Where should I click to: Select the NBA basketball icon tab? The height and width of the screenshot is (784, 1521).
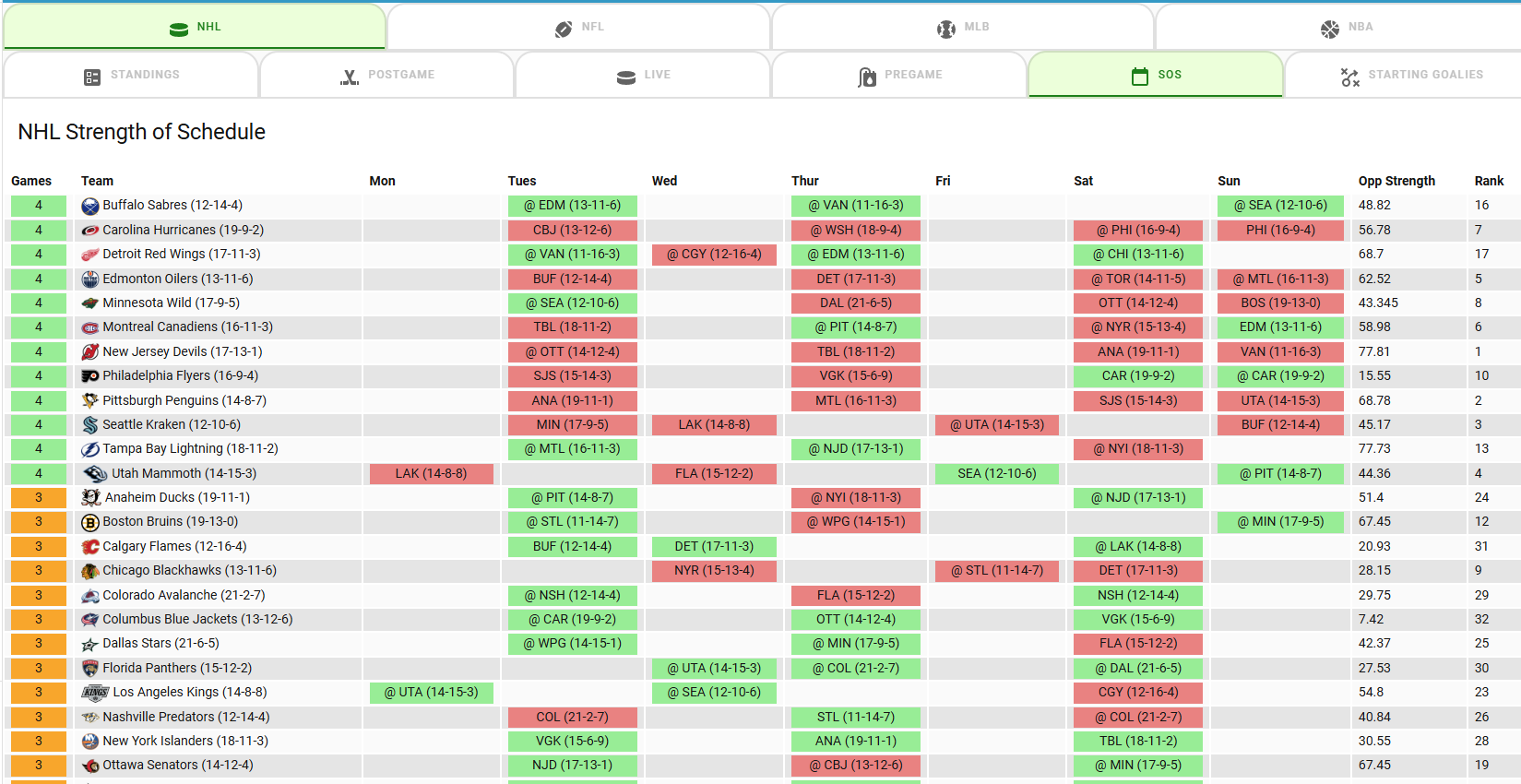1330,29
